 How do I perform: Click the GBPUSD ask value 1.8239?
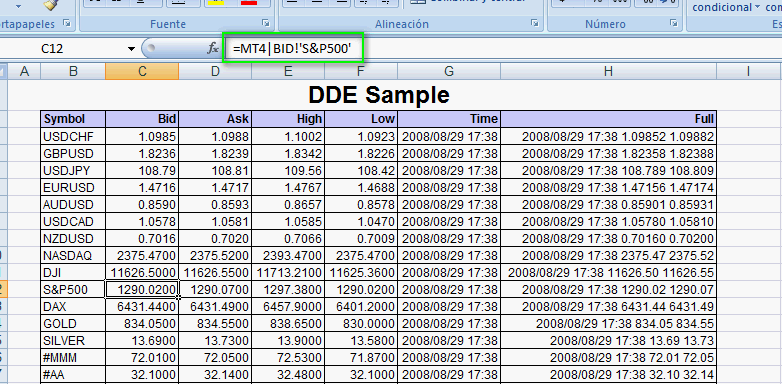tap(215, 153)
